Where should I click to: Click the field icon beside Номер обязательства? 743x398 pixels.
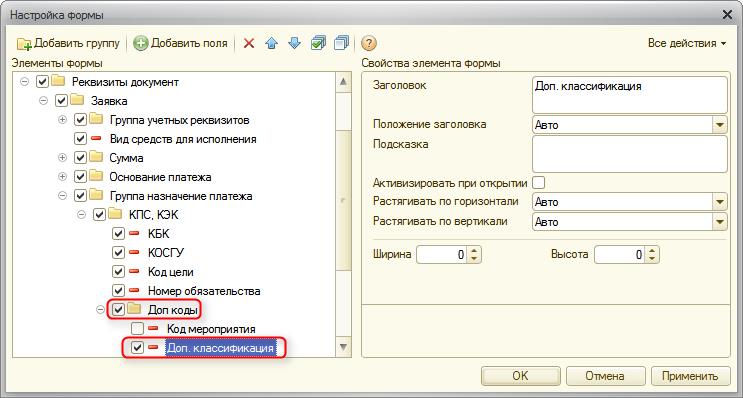134,290
